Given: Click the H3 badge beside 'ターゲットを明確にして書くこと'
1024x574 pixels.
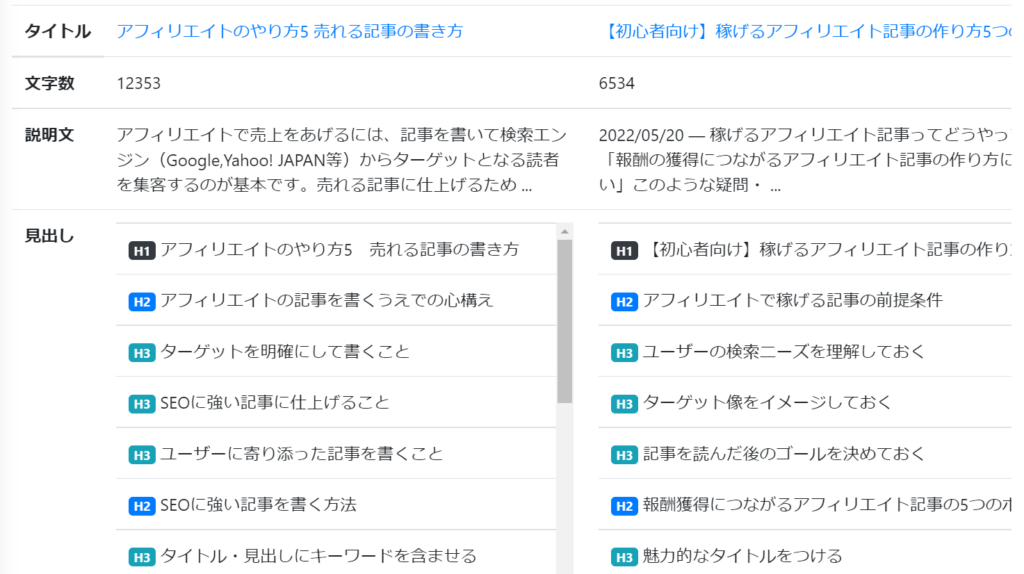Looking at the screenshot, I should pos(142,353).
